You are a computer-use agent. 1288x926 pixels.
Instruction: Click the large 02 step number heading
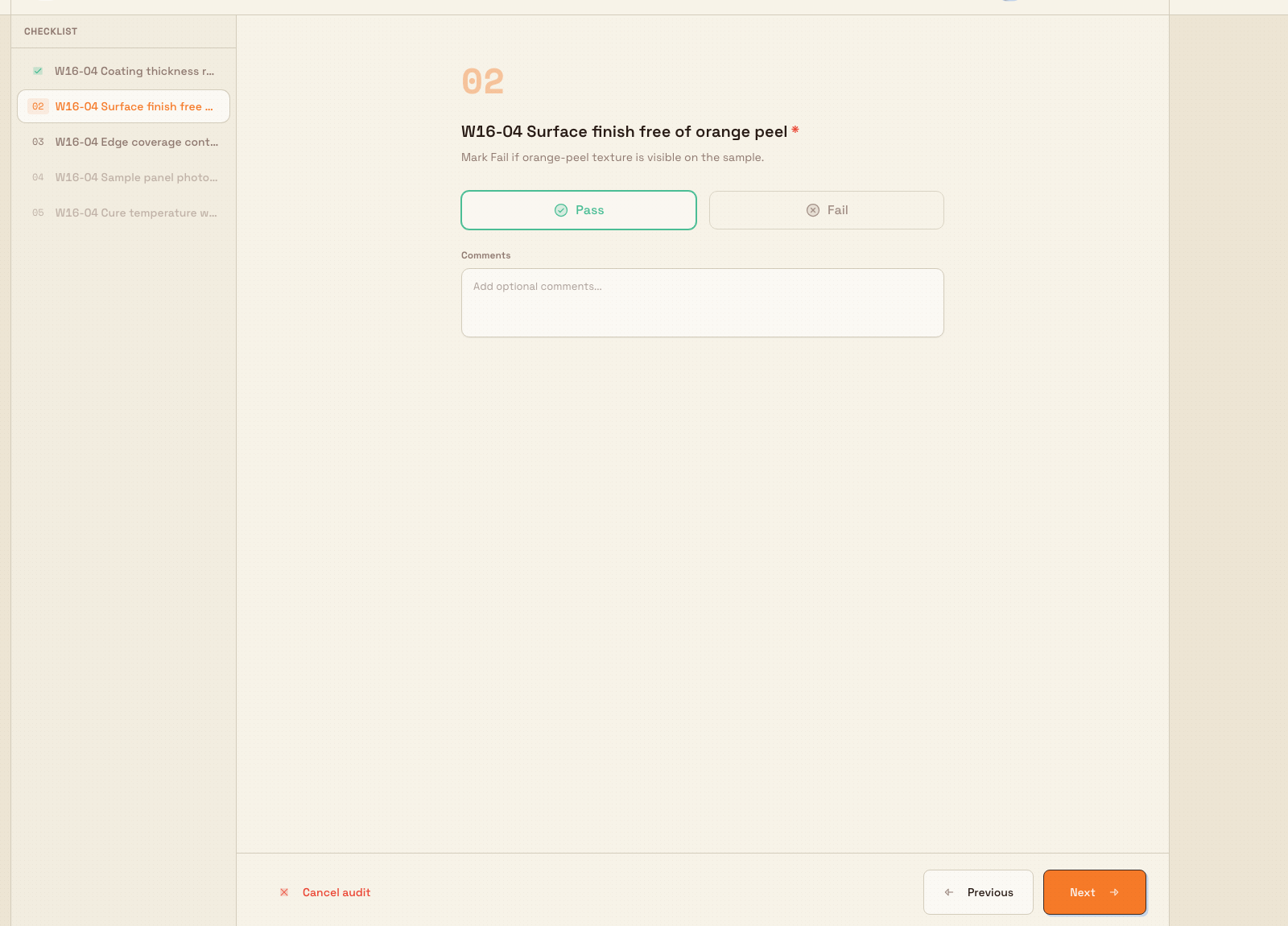click(x=483, y=81)
